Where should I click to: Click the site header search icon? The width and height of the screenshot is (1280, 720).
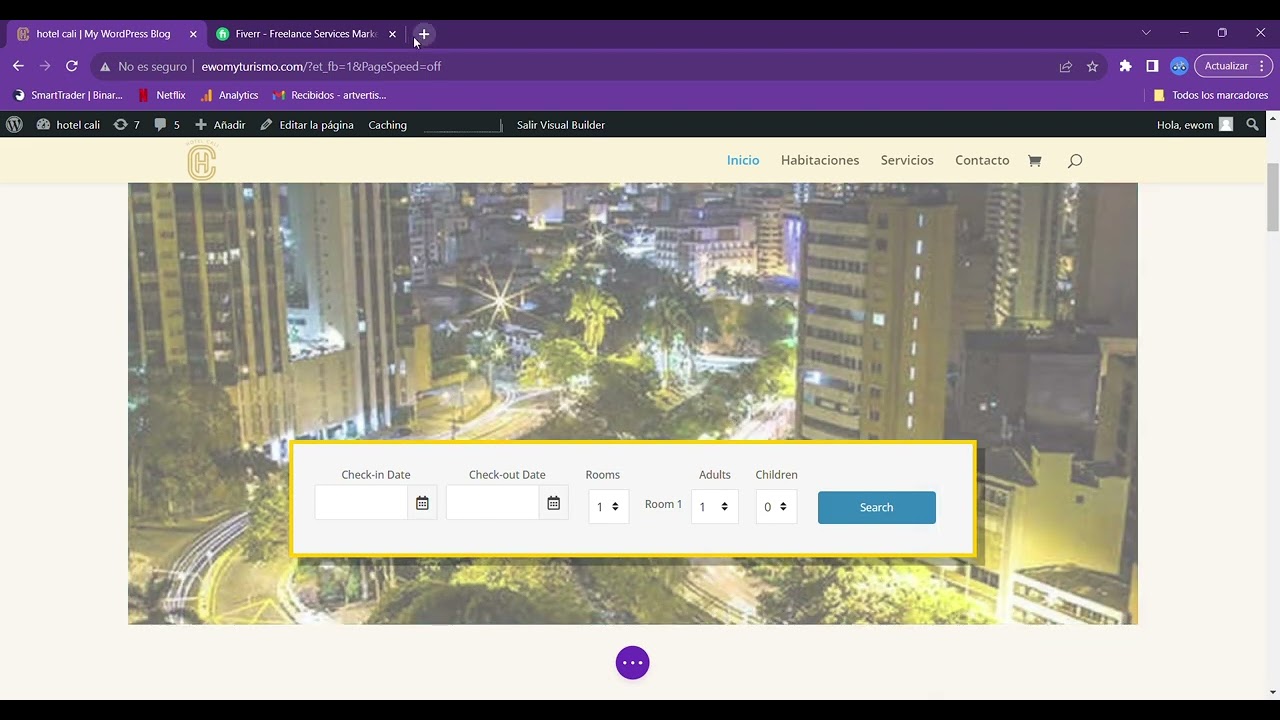click(1075, 161)
